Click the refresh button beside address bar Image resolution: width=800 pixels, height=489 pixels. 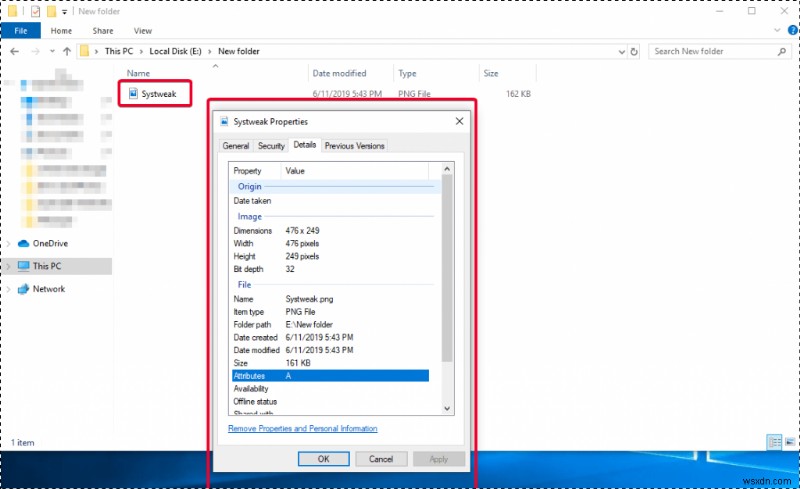635,51
